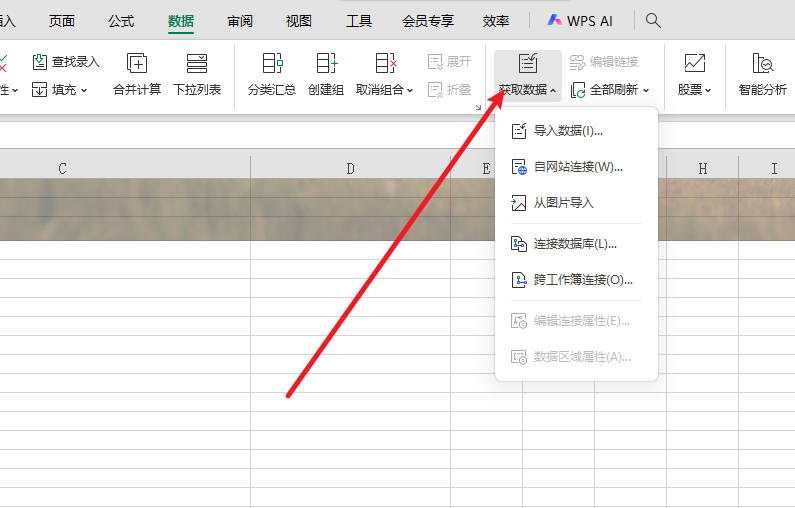Choose 连接数据库(L)... menu item
Image resolution: width=795 pixels, height=508 pixels.
[576, 244]
